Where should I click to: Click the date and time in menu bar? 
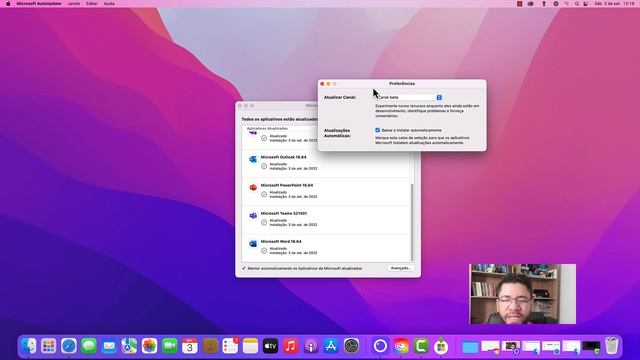click(x=614, y=4)
